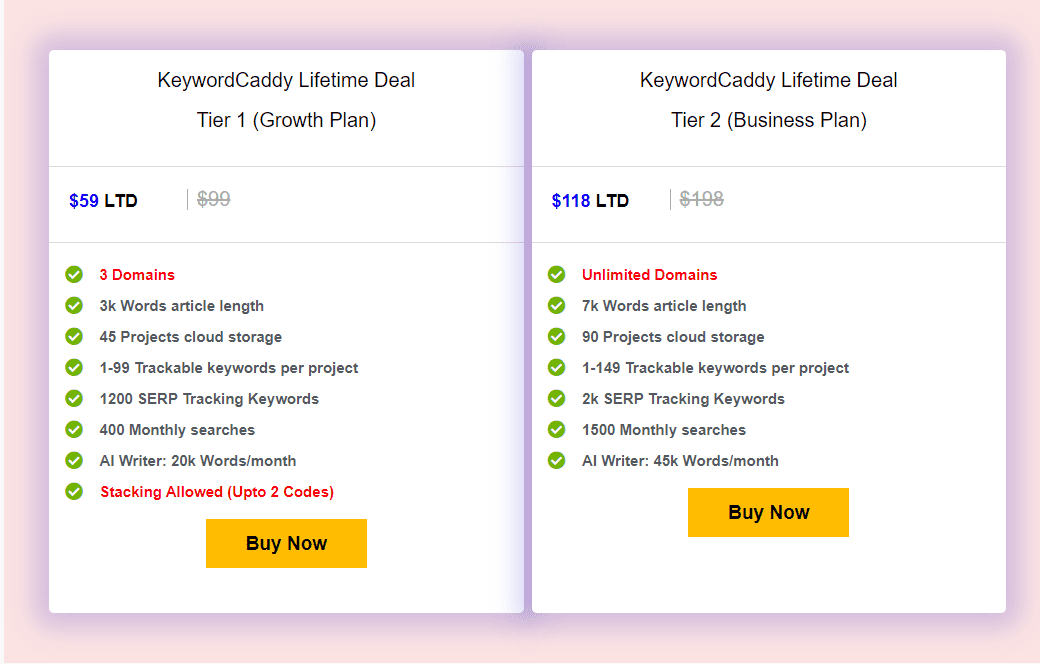1040x664 pixels.
Task: Click checkmark icon for 45 Projects cloud storage
Action: coord(73,336)
